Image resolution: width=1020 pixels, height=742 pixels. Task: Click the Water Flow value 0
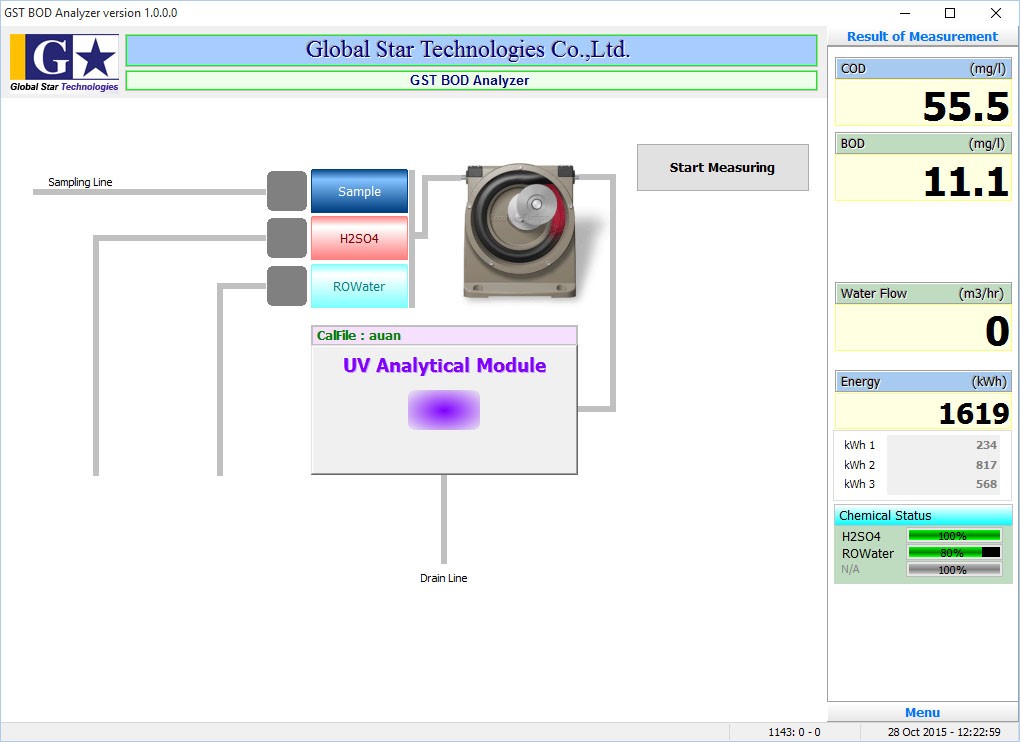coord(997,332)
